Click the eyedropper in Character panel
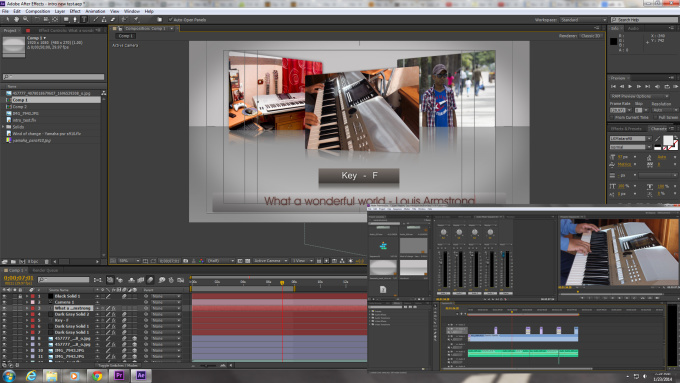Viewport: 680px width, 383px height. [658, 139]
